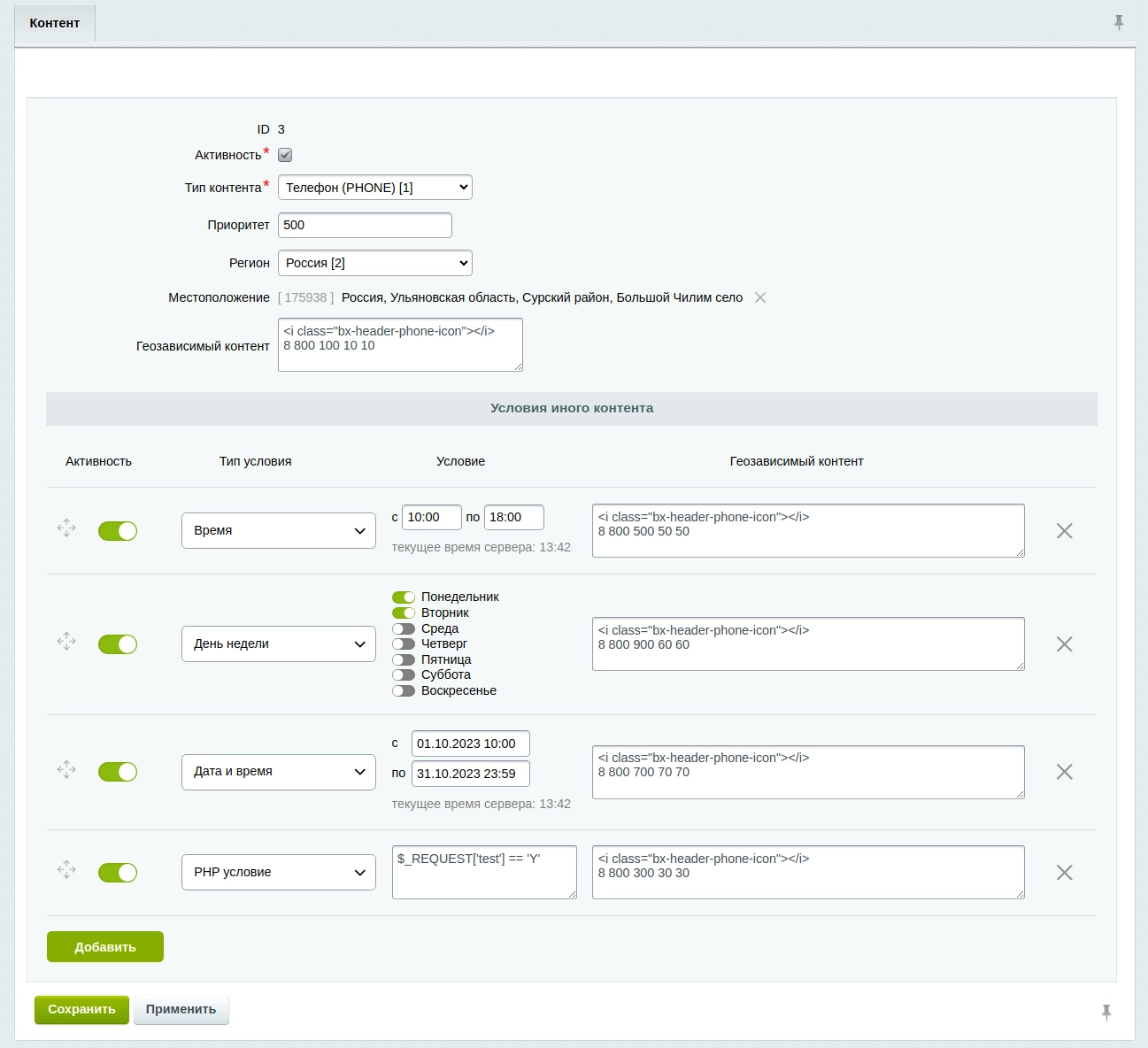Click the drag handle of the Время row
This screenshot has height=1048, width=1148.
point(66,528)
